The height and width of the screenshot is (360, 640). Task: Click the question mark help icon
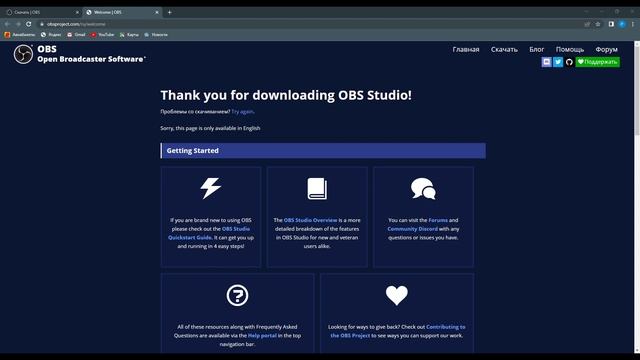(237, 295)
